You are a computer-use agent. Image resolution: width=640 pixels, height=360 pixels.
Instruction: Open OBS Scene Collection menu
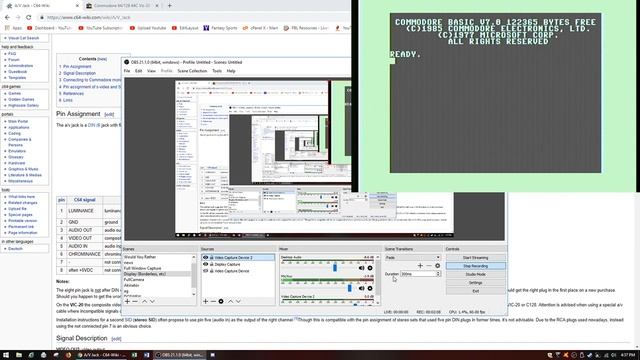192,71
